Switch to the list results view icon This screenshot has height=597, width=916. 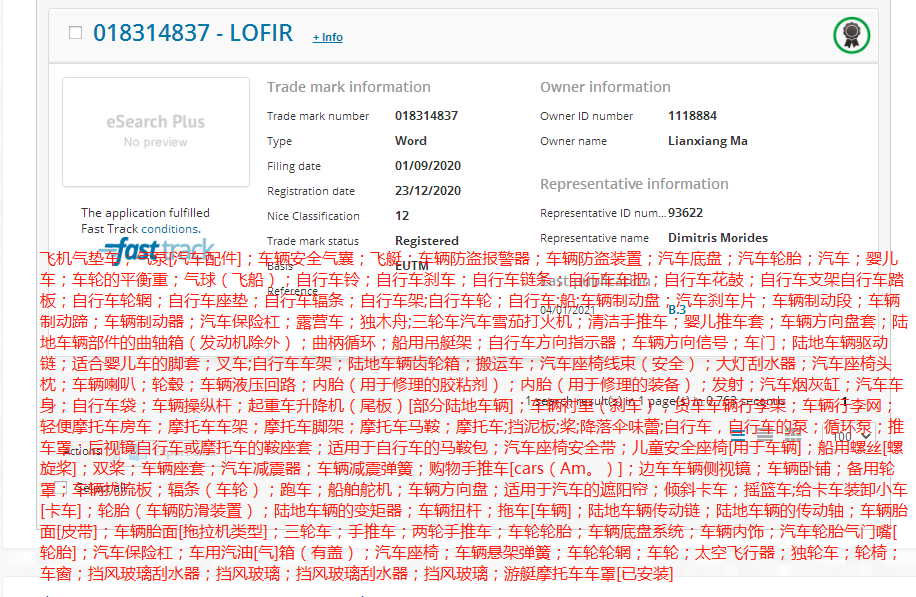pyautogui.click(x=765, y=434)
